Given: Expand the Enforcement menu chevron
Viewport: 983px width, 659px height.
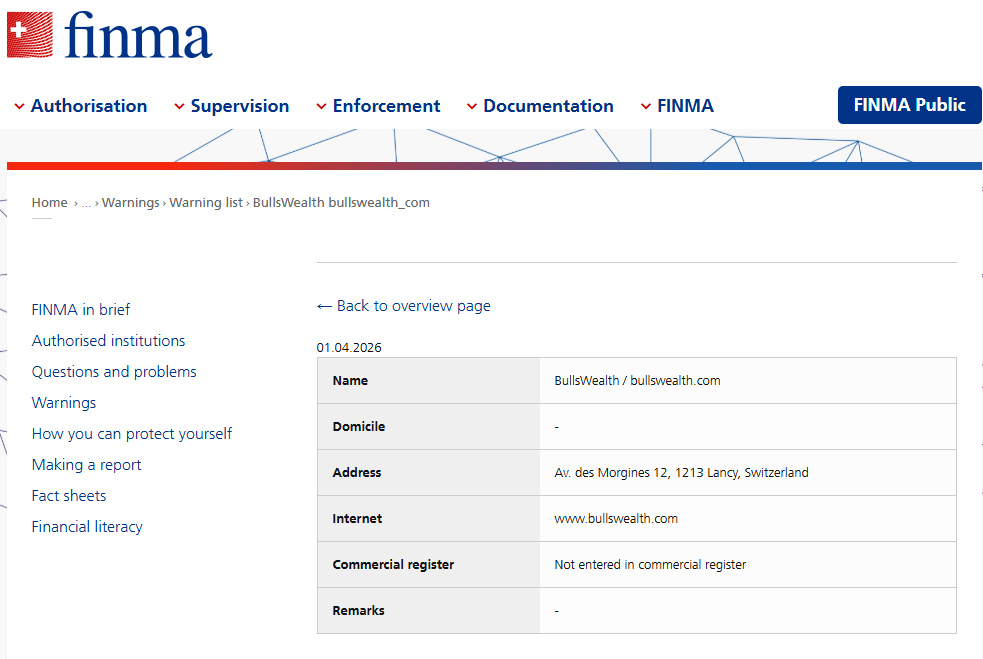Looking at the screenshot, I should tap(321, 107).
